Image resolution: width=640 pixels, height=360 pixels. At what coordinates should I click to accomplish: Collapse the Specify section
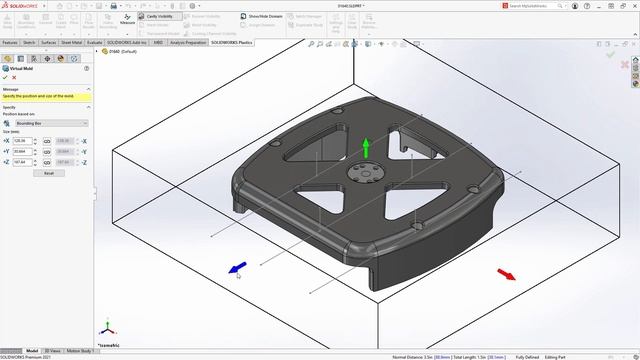pos(89,107)
